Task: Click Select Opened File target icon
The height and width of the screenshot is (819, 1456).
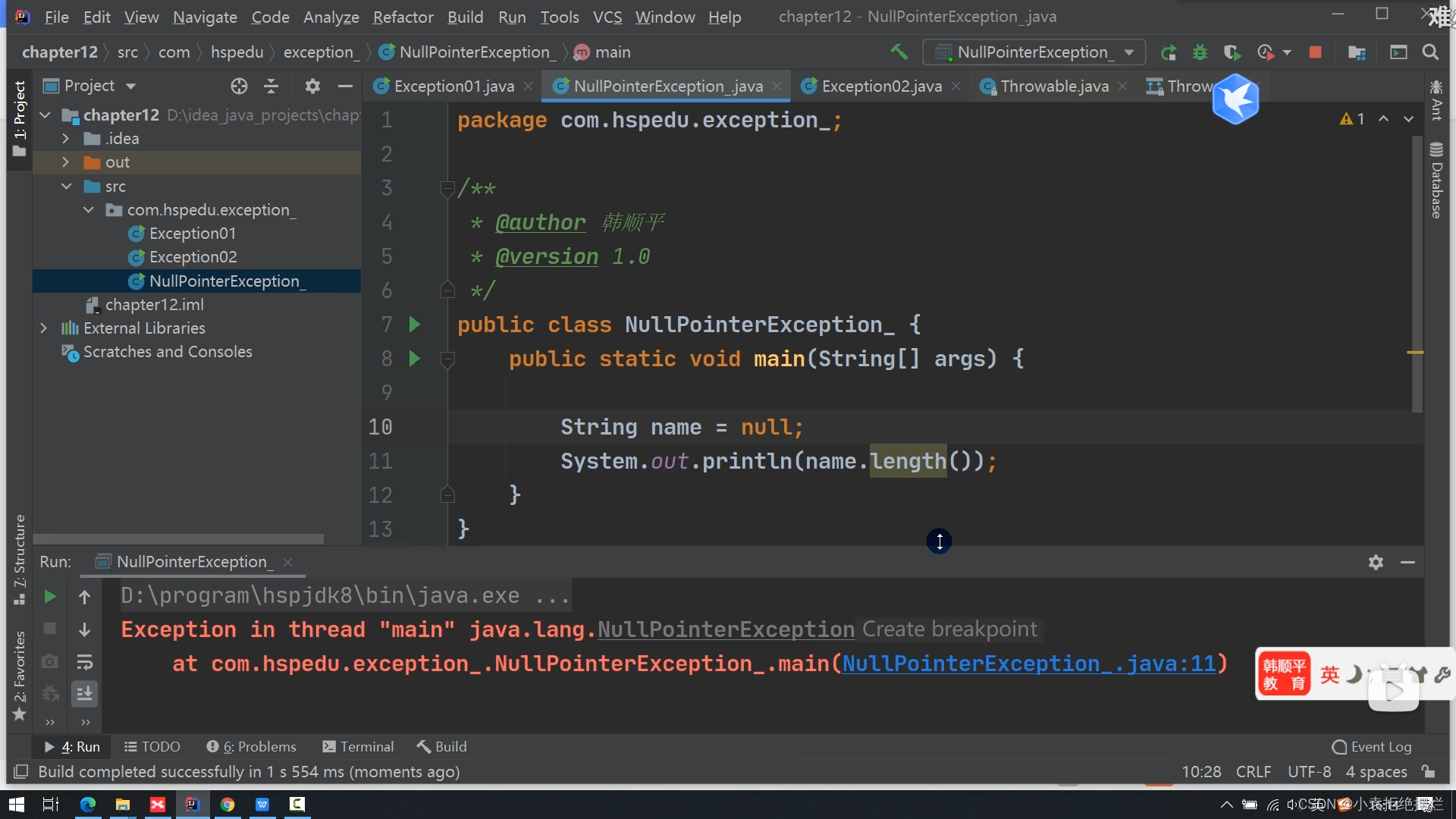Action: point(239,86)
